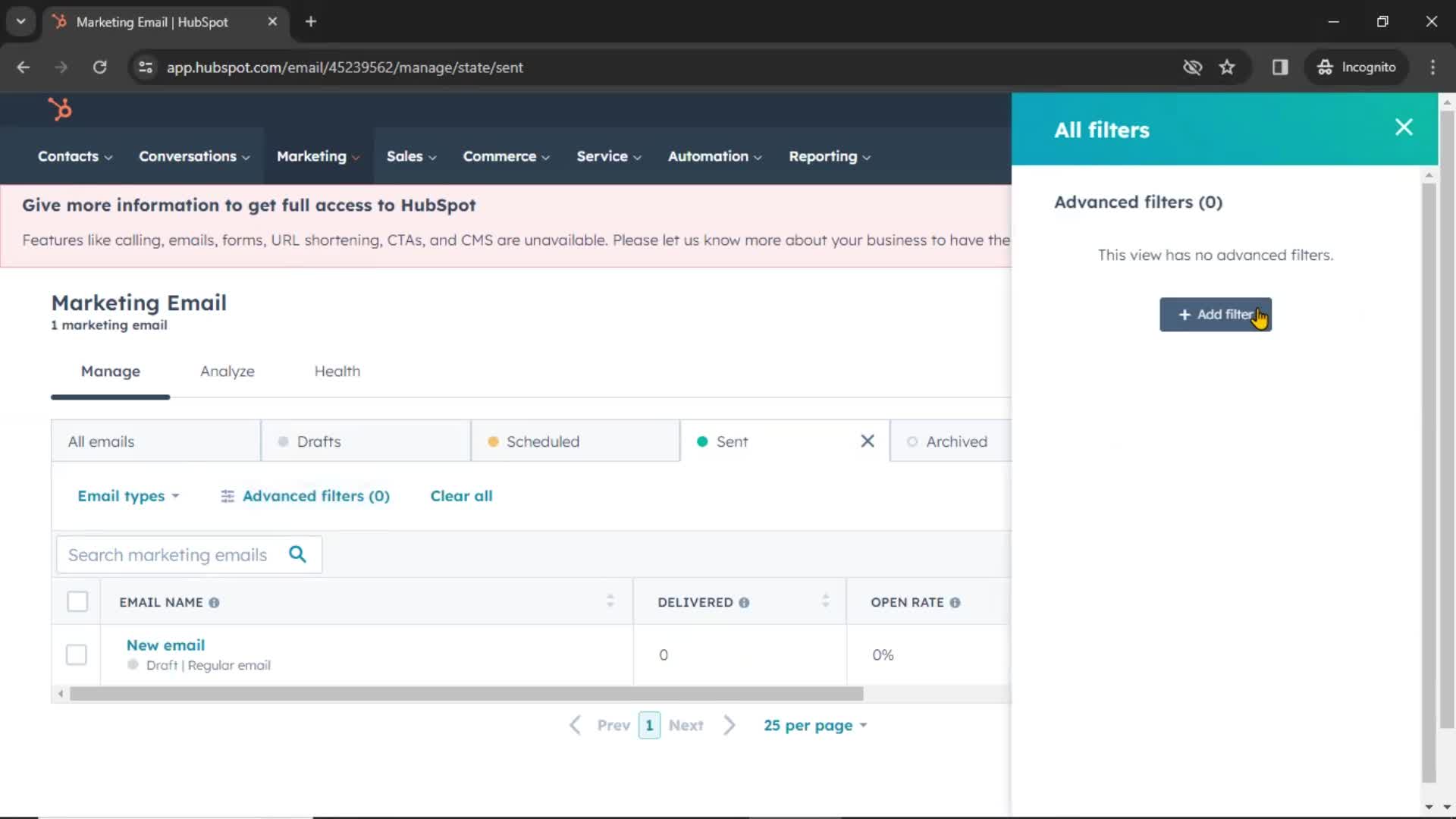Open the Conversations menu
The image size is (1456, 819).
pyautogui.click(x=194, y=156)
